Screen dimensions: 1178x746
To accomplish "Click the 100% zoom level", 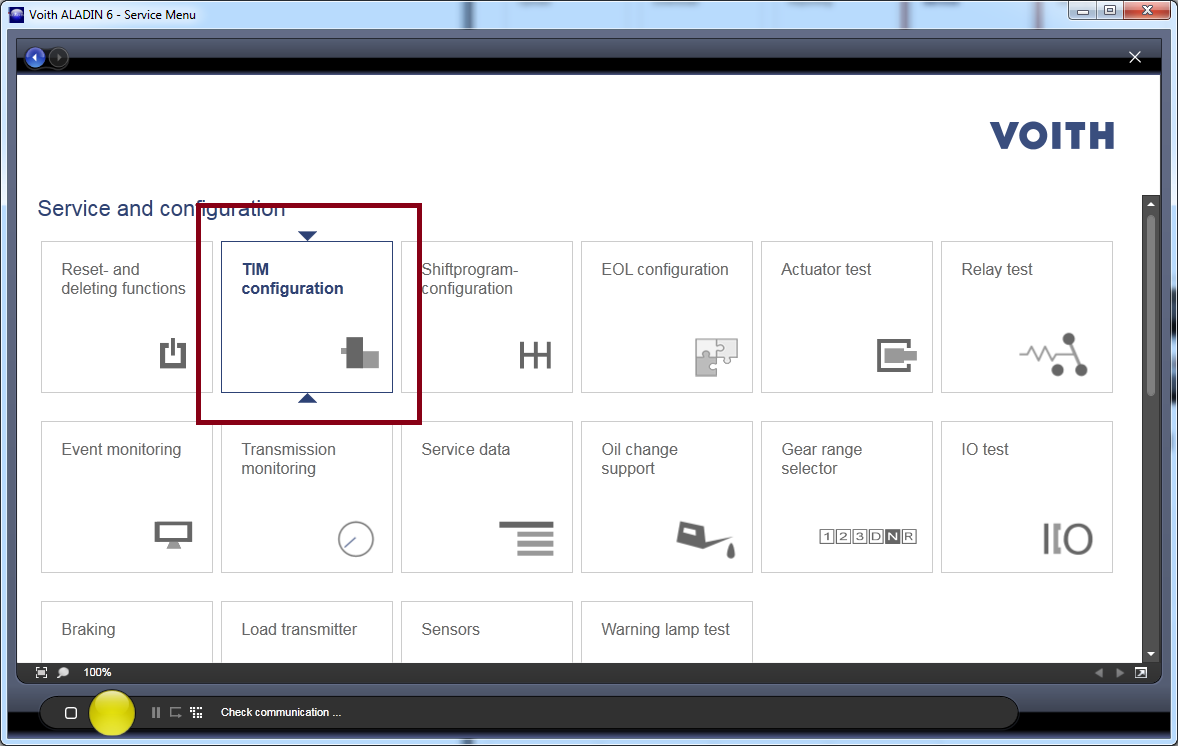I will click(x=97, y=672).
